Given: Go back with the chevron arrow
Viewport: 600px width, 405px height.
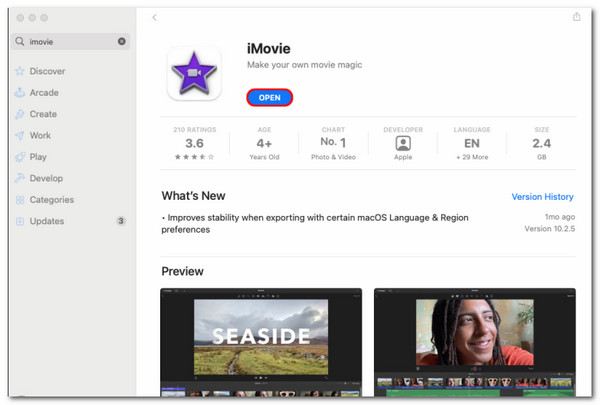Looking at the screenshot, I should (154, 18).
